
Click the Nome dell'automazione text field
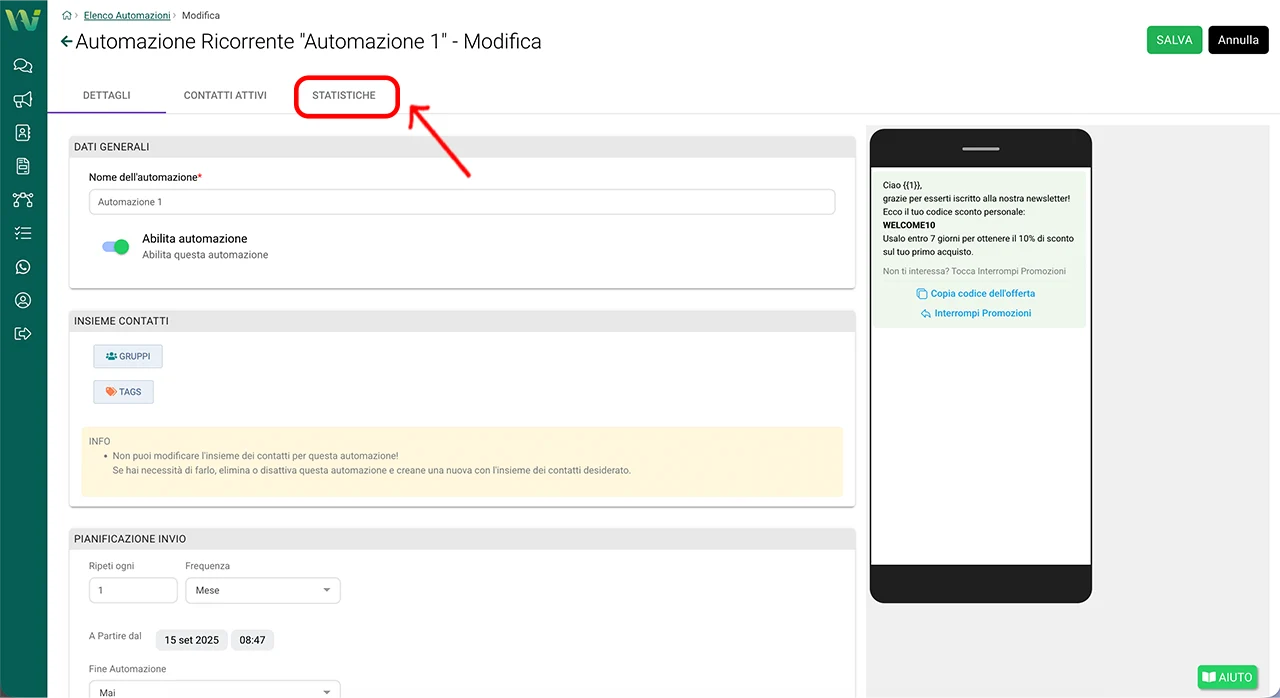(x=461, y=202)
